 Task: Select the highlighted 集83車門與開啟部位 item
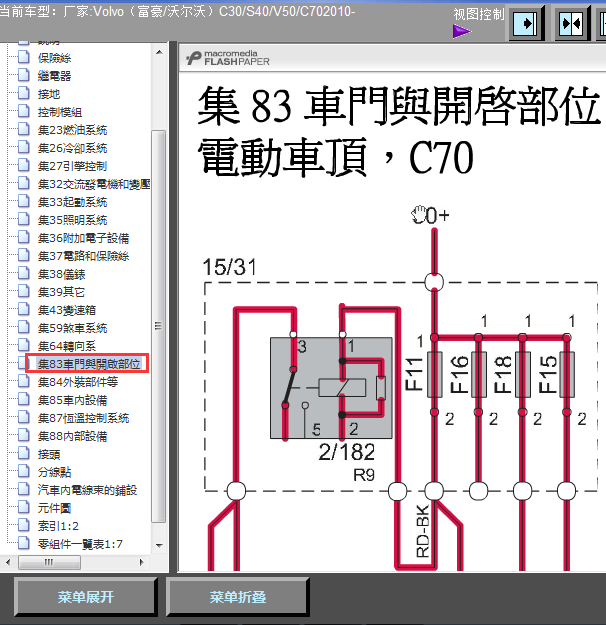(89, 364)
